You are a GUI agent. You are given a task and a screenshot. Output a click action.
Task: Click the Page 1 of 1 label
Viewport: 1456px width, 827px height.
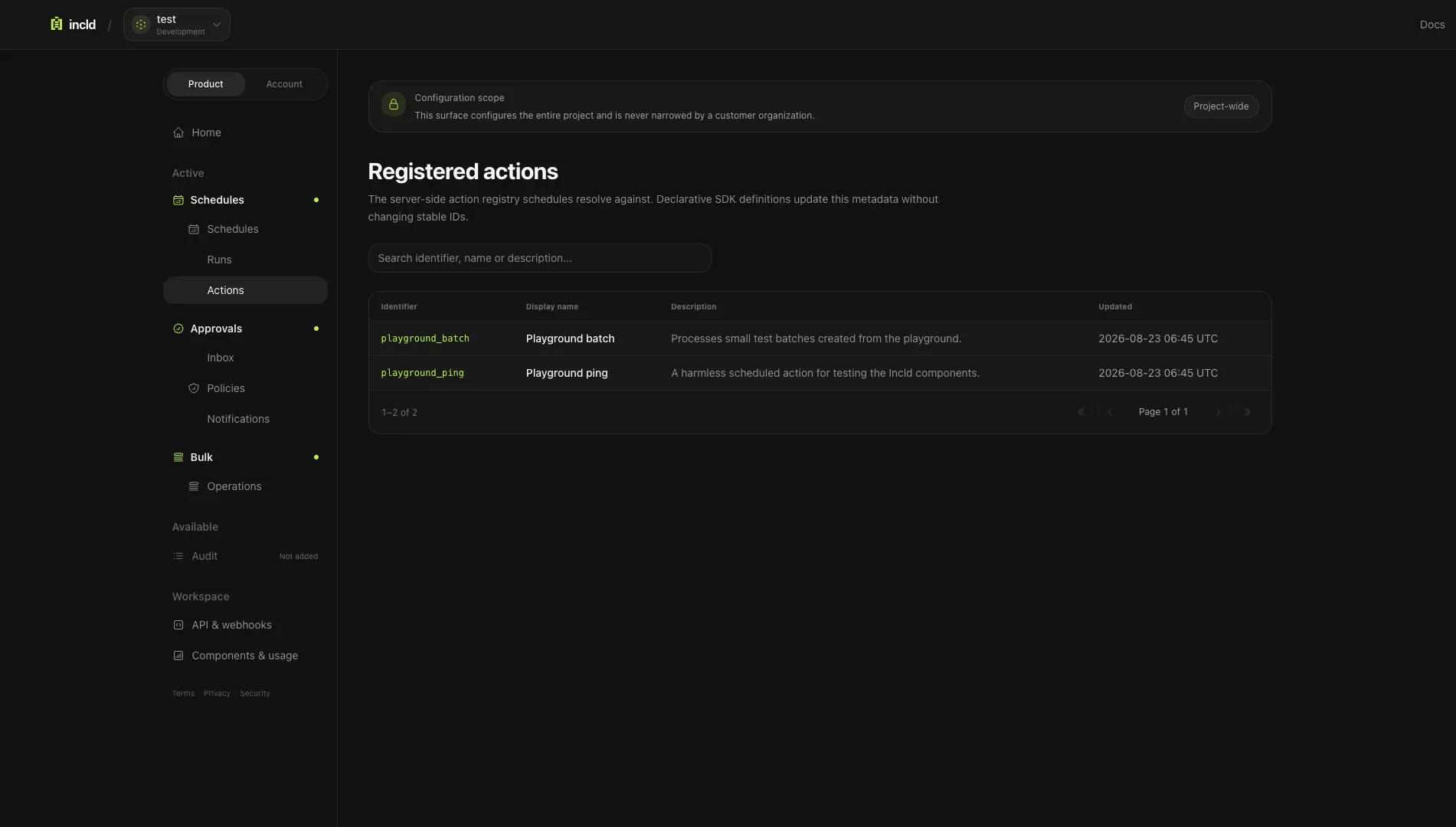click(1163, 412)
